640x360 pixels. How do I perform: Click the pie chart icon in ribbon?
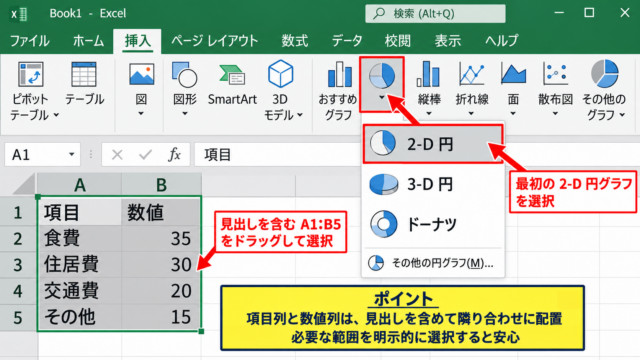pyautogui.click(x=382, y=76)
